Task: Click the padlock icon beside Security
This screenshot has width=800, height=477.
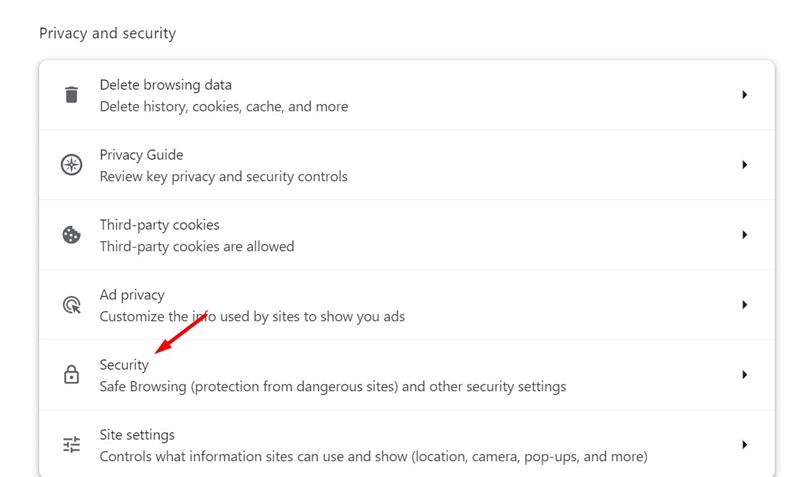Action: pos(71,375)
